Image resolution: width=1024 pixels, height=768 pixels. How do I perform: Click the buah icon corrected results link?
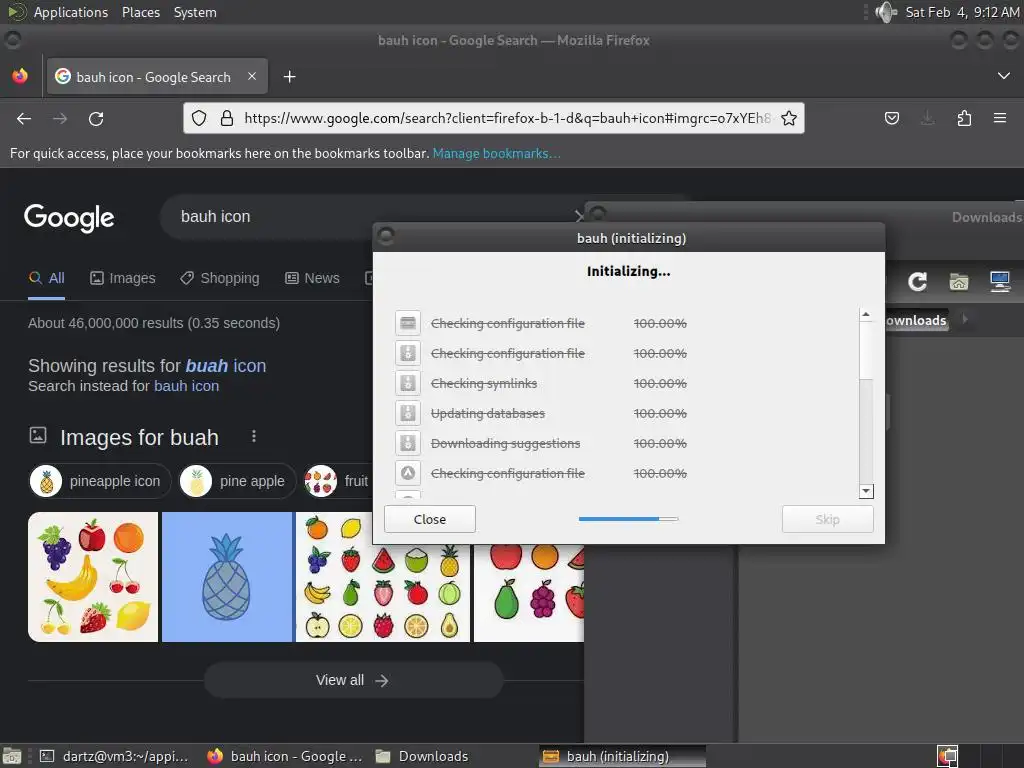(x=225, y=366)
